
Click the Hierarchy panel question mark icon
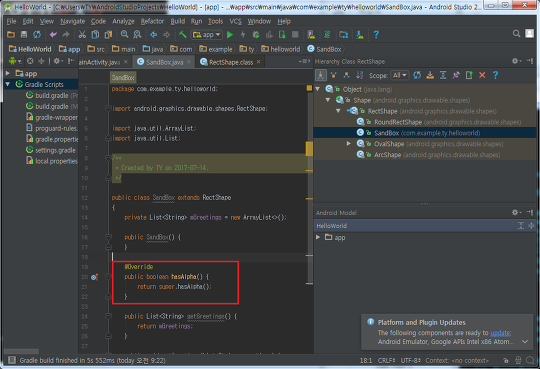pos(495,75)
